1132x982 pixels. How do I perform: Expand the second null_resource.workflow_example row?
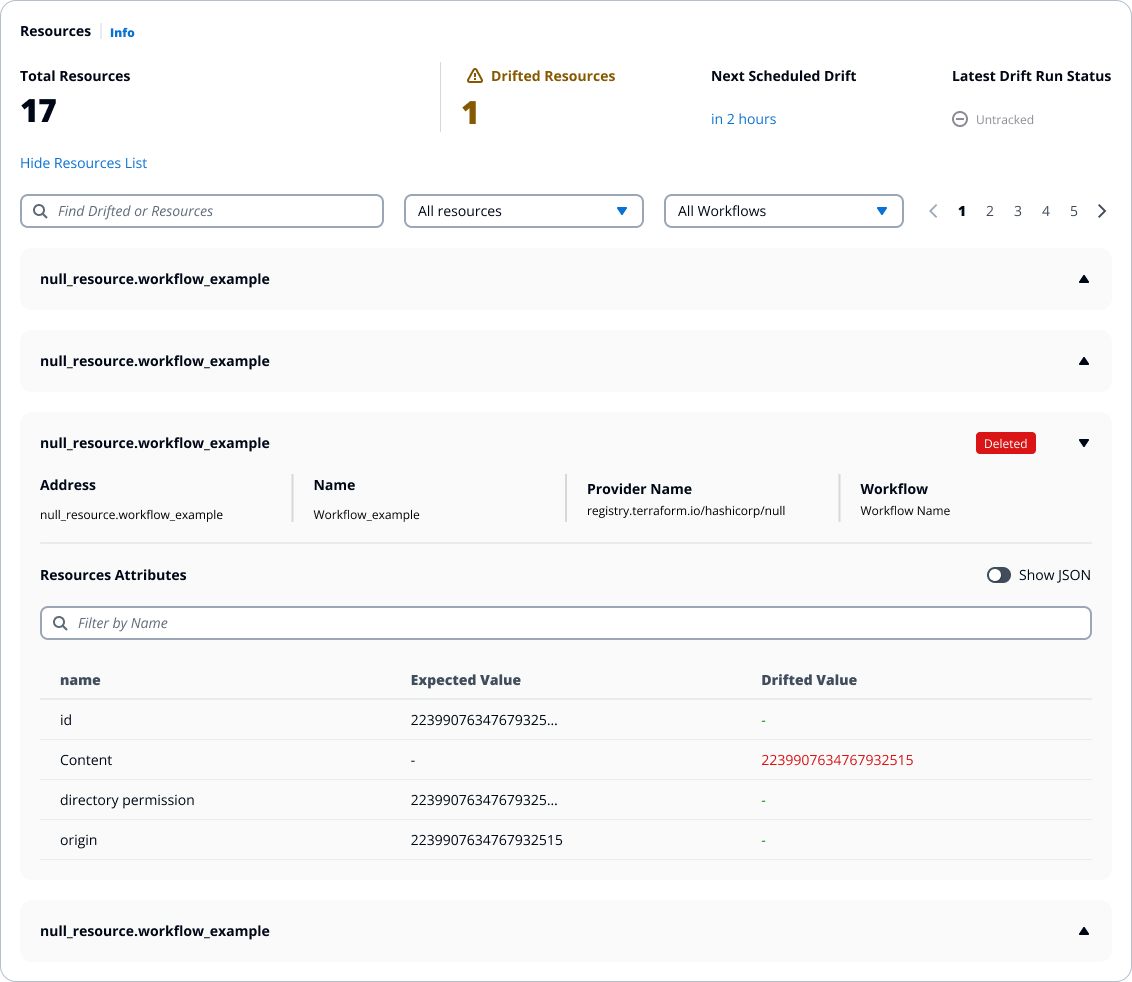(1084, 361)
